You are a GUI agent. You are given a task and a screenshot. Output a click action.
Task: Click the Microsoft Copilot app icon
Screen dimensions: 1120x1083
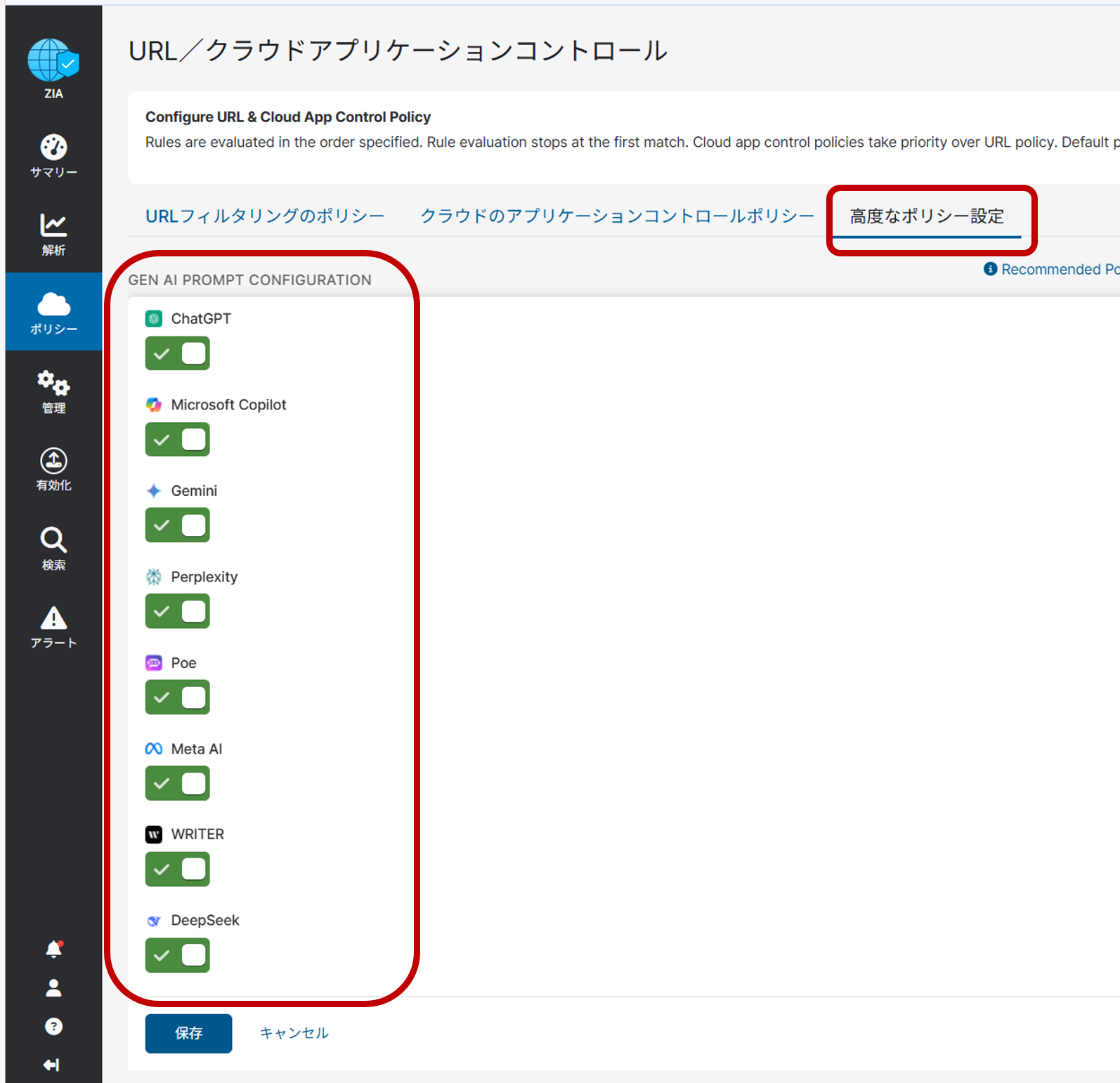click(x=154, y=405)
